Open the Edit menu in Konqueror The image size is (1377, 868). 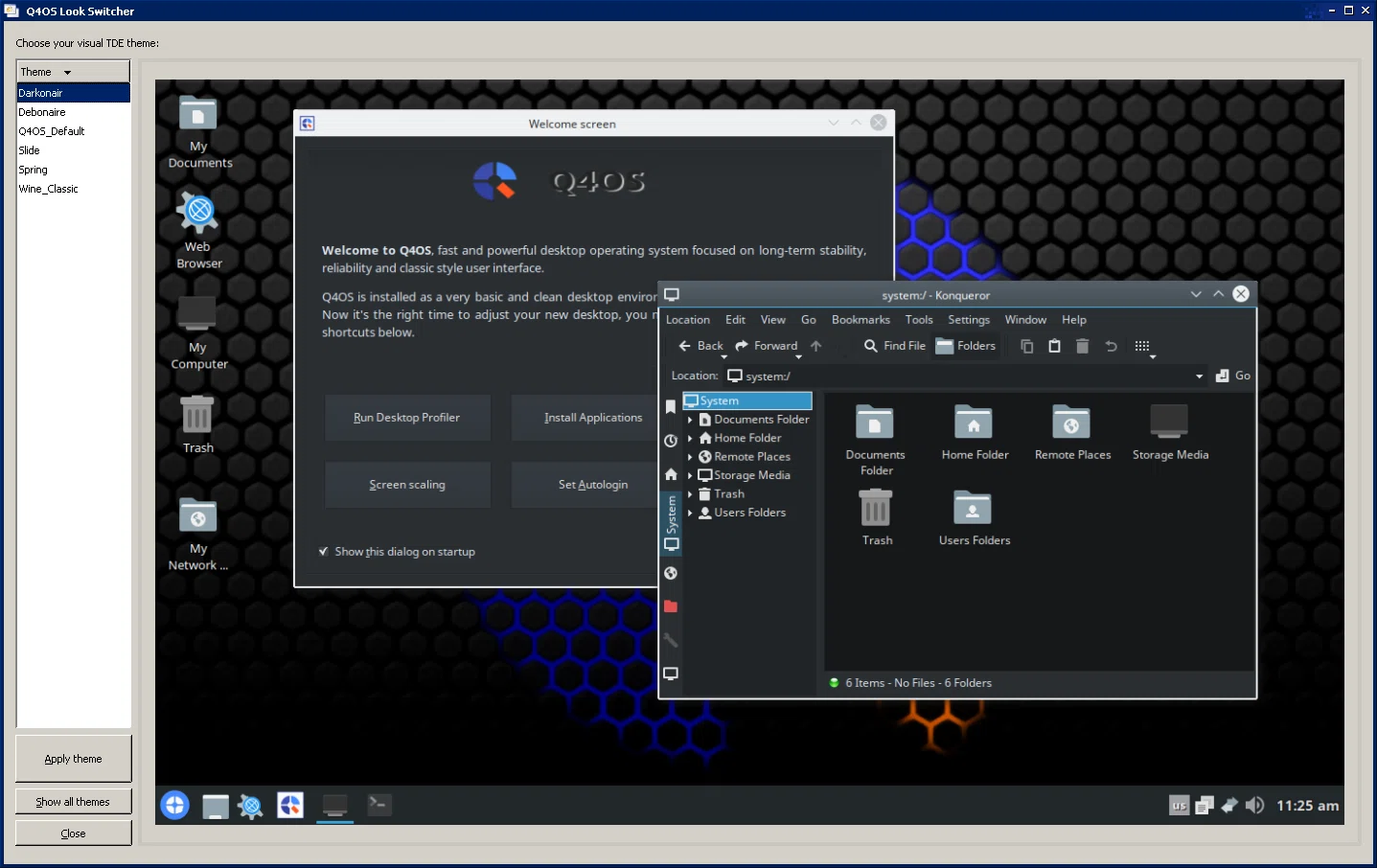click(x=735, y=320)
